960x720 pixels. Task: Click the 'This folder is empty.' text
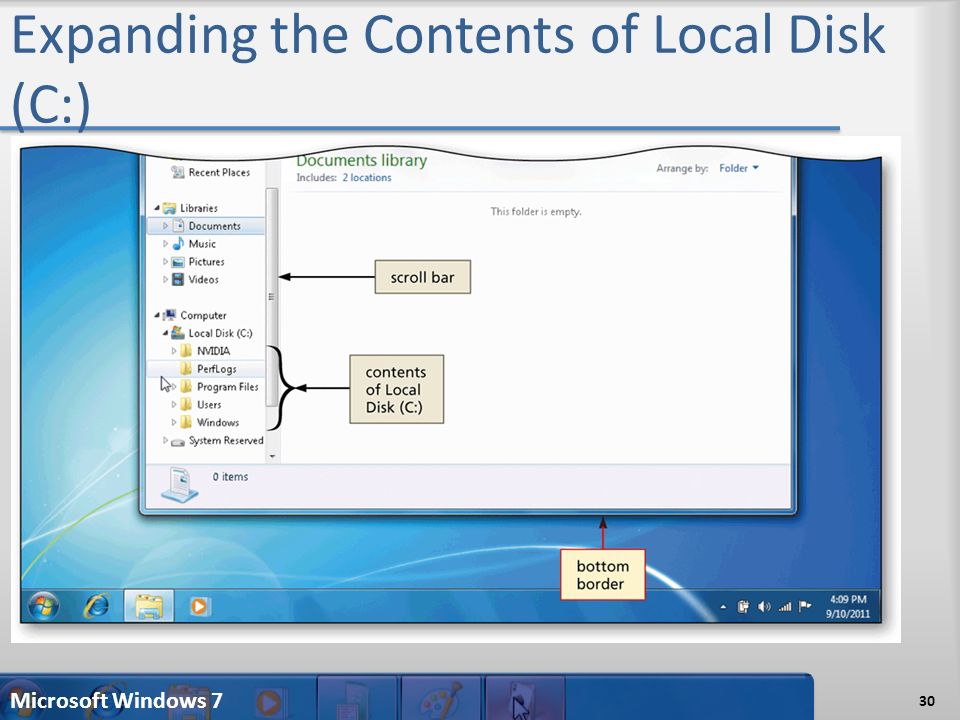coord(536,211)
